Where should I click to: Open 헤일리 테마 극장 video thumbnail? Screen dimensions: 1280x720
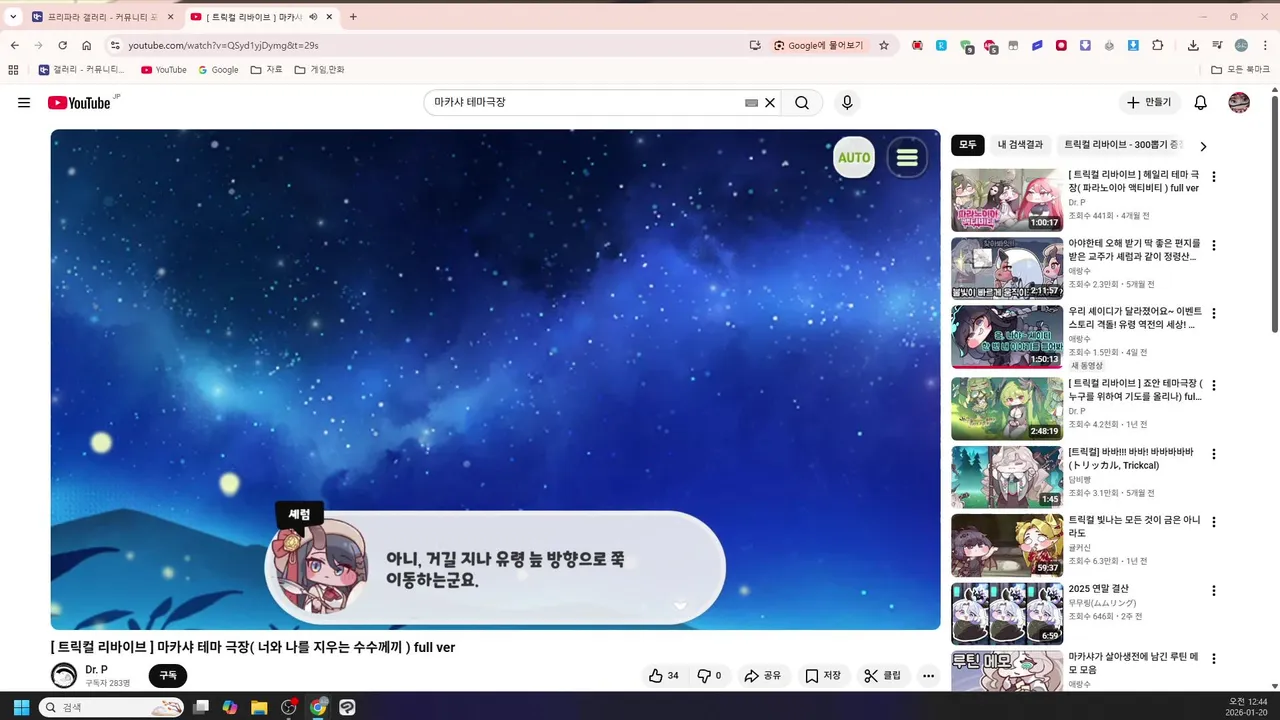point(1007,200)
